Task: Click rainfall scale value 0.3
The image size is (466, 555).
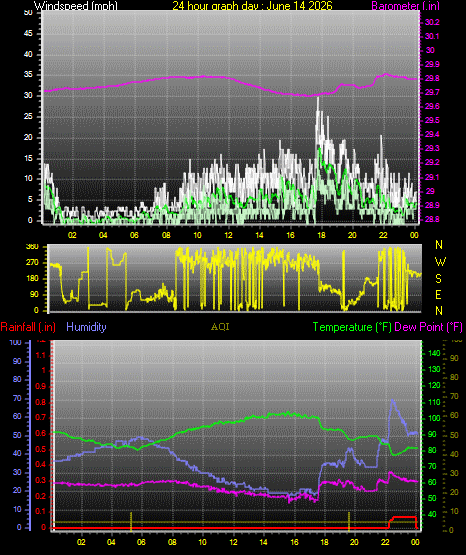Action: coord(41,480)
